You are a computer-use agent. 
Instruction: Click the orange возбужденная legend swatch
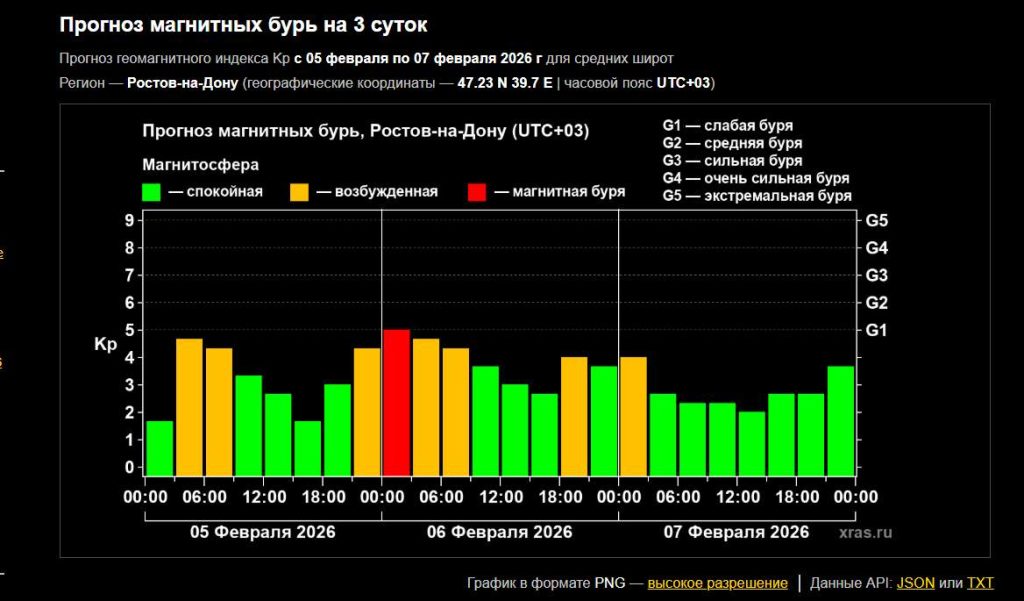tap(299, 192)
